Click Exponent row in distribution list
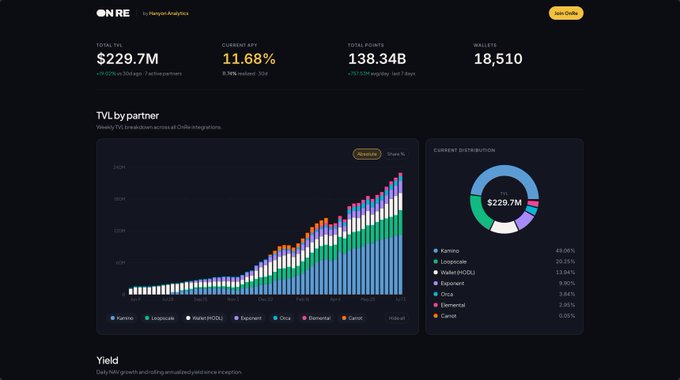Viewport: 680px width, 380px height. click(x=504, y=283)
